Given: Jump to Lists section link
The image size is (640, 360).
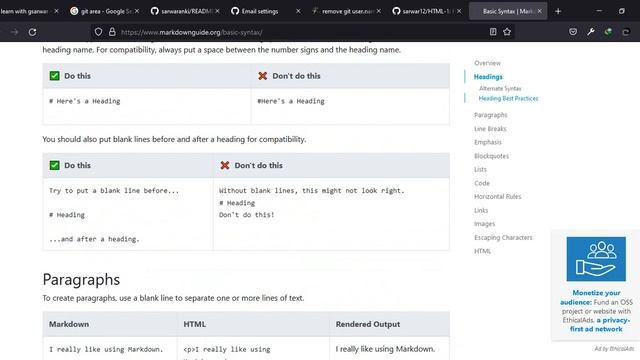Looking at the screenshot, I should pos(480,169).
